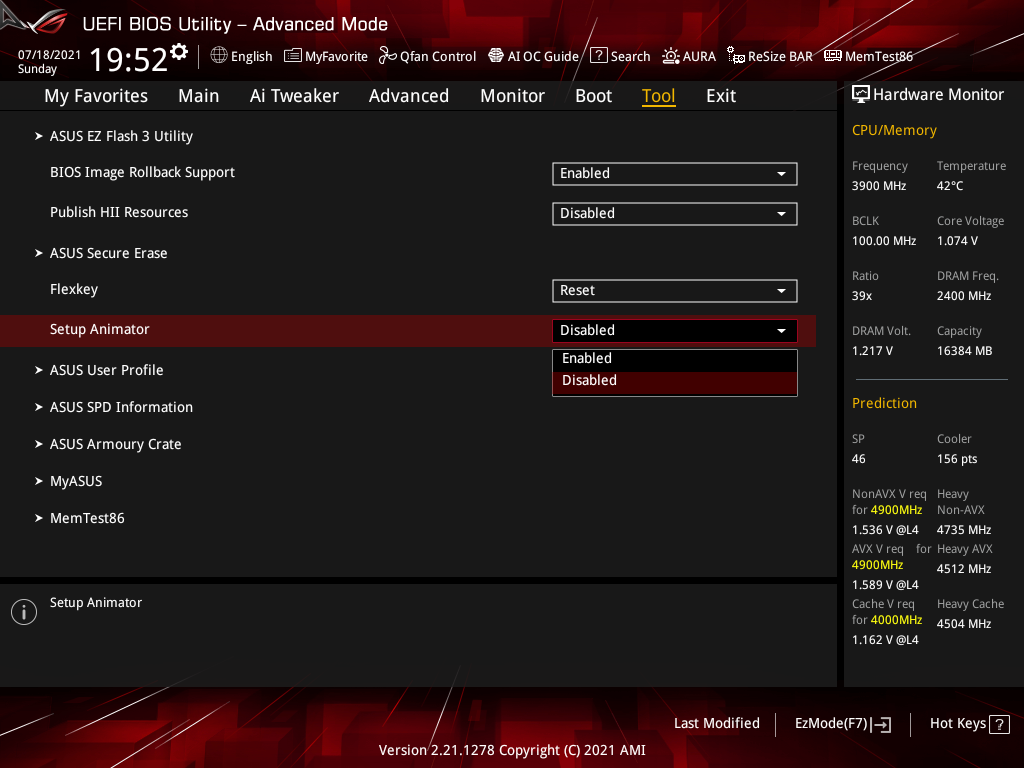The image size is (1024, 768).
Task: Open Qfan Control
Action: [x=427, y=56]
